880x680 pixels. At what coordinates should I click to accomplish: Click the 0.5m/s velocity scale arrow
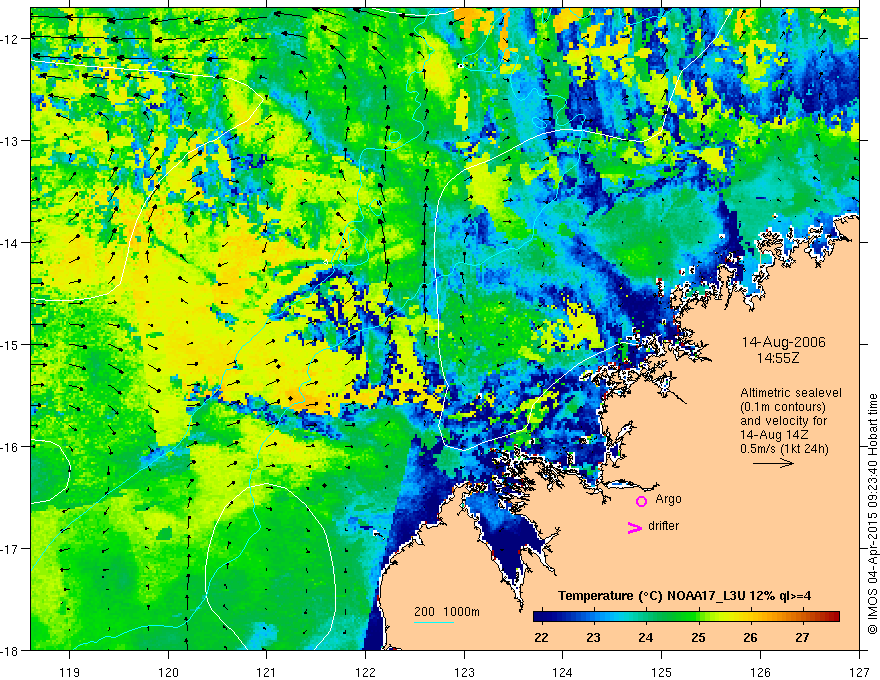(x=773, y=463)
